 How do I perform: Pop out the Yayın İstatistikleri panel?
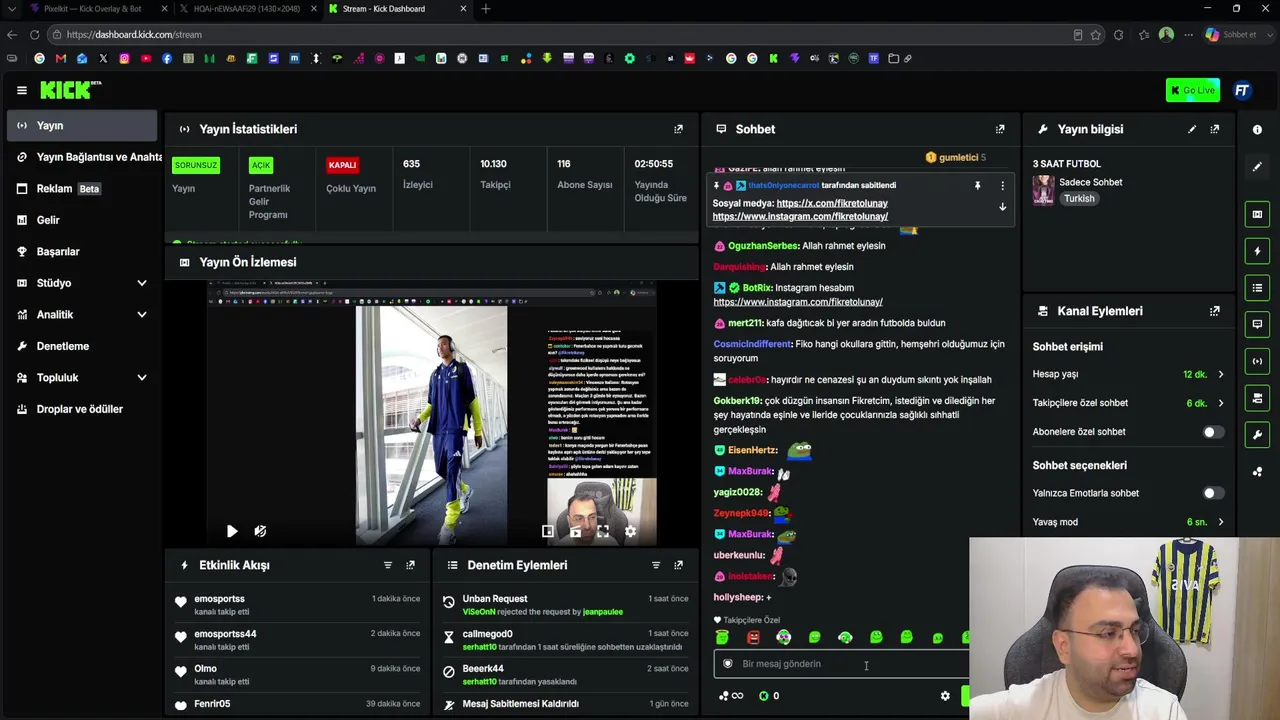(x=678, y=129)
